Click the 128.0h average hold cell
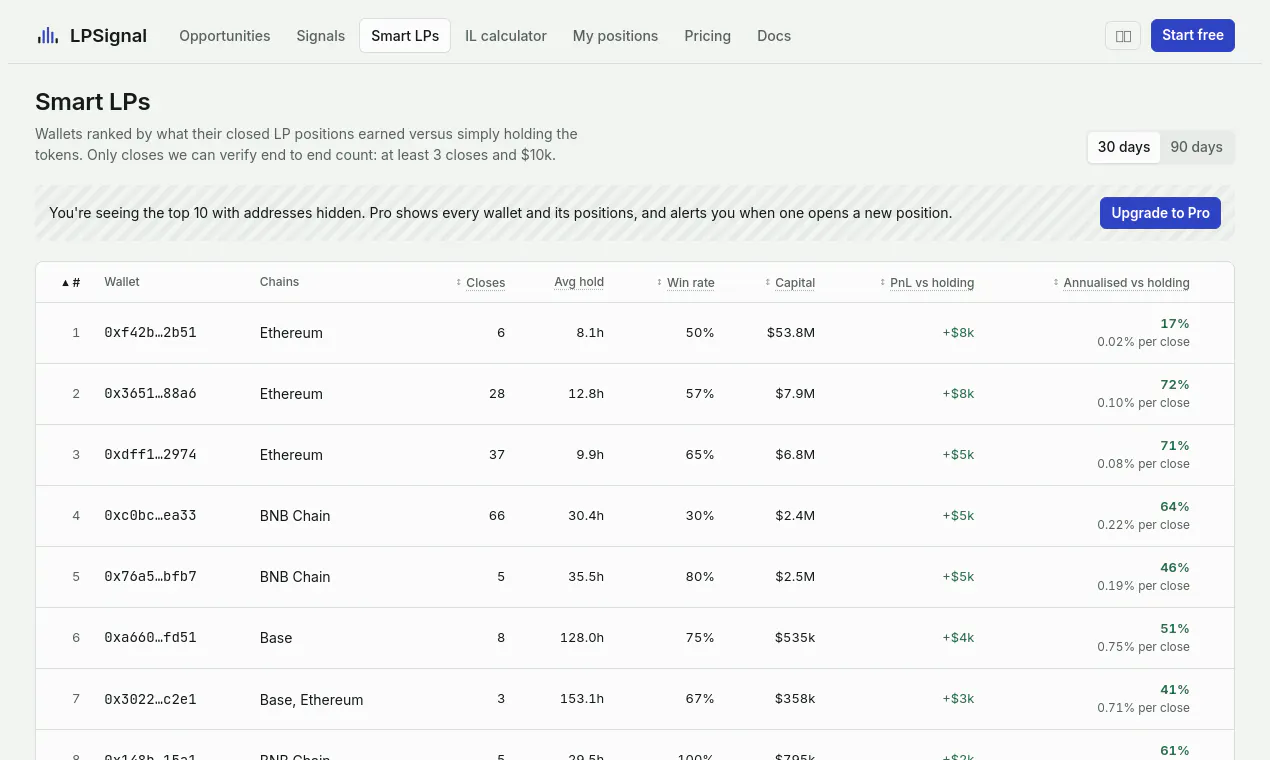Screen dimensions: 1270x760 point(582,638)
